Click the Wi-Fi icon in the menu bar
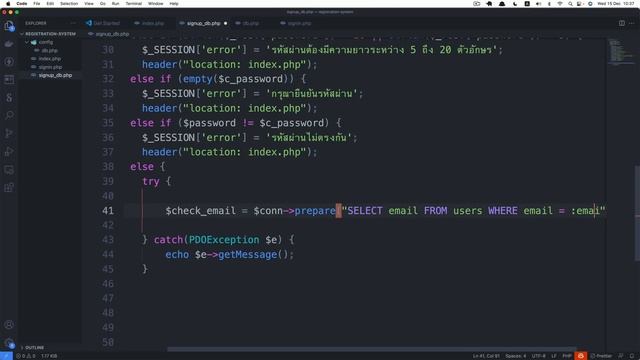The width and height of the screenshot is (640, 360). coord(560,4)
